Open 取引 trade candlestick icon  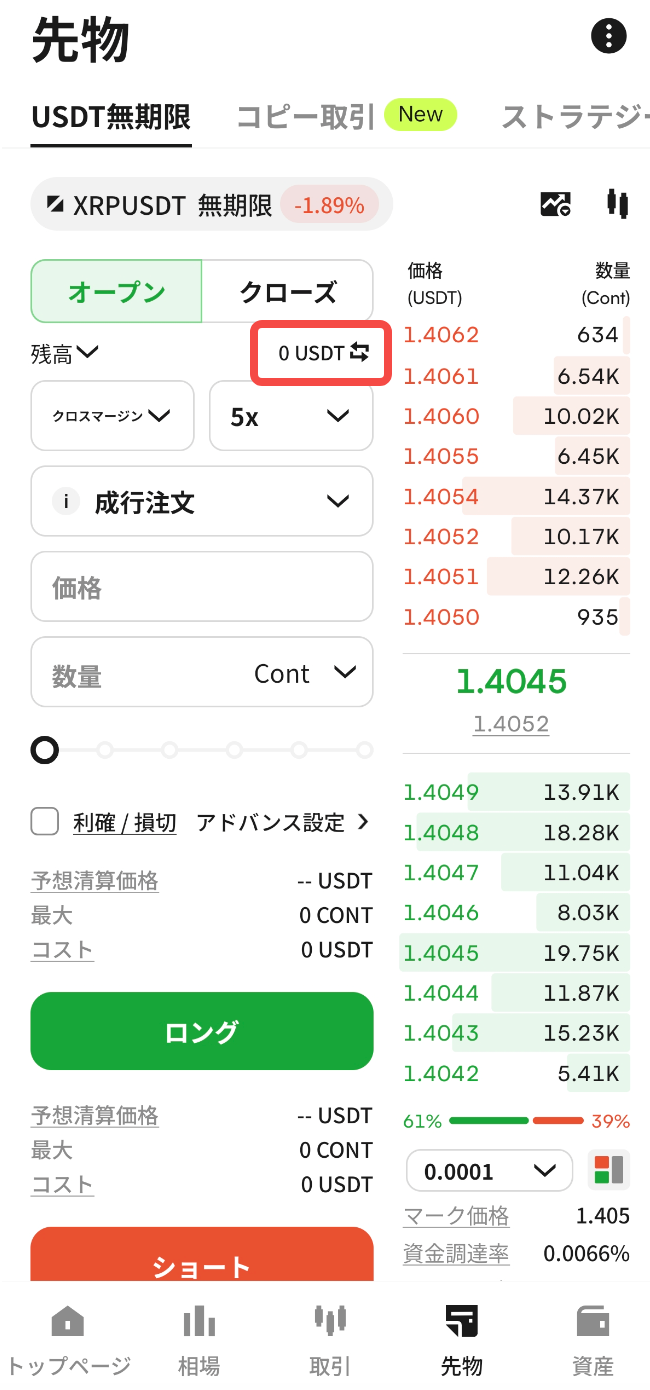point(330,1321)
